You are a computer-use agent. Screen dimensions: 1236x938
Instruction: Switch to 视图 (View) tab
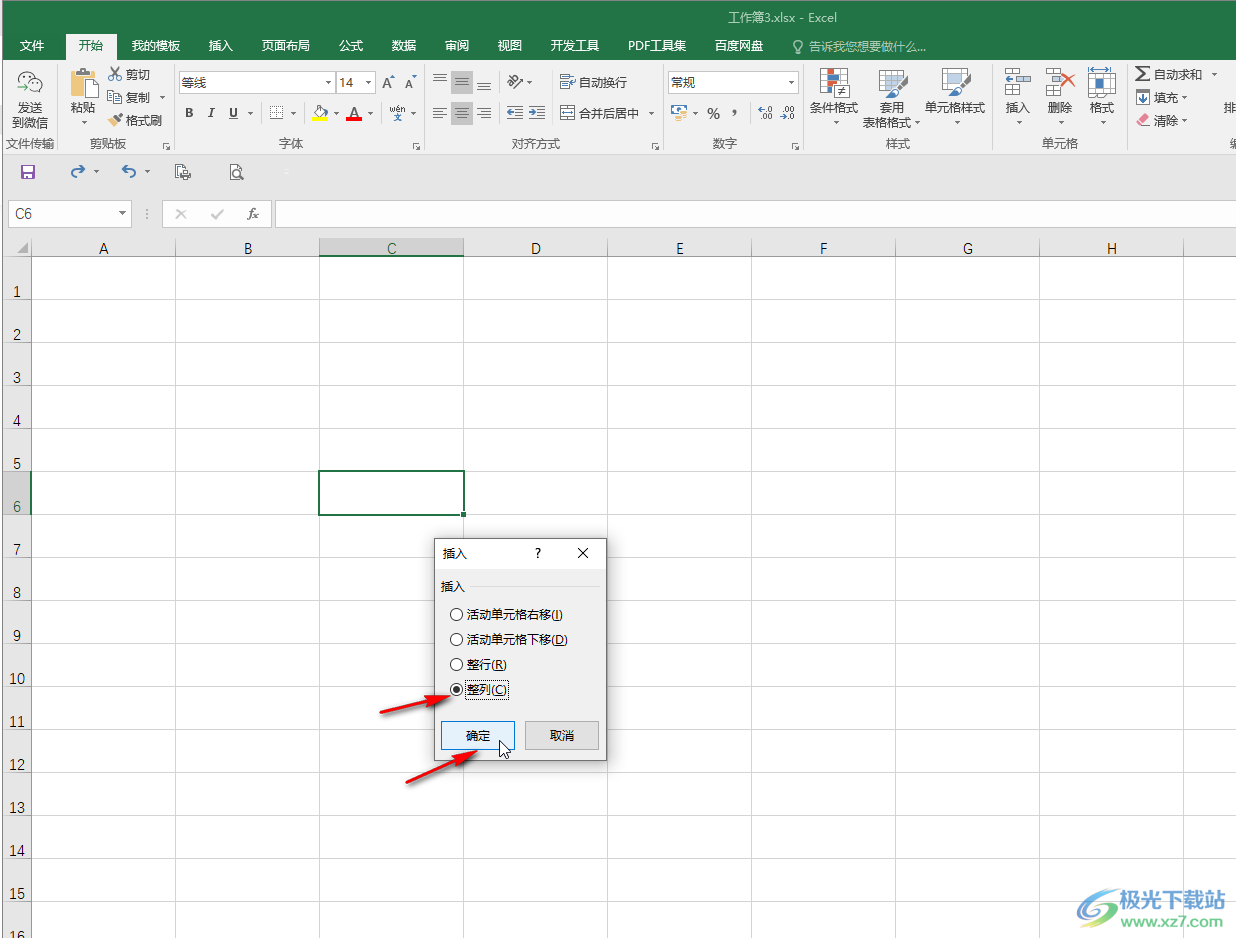[x=510, y=46]
